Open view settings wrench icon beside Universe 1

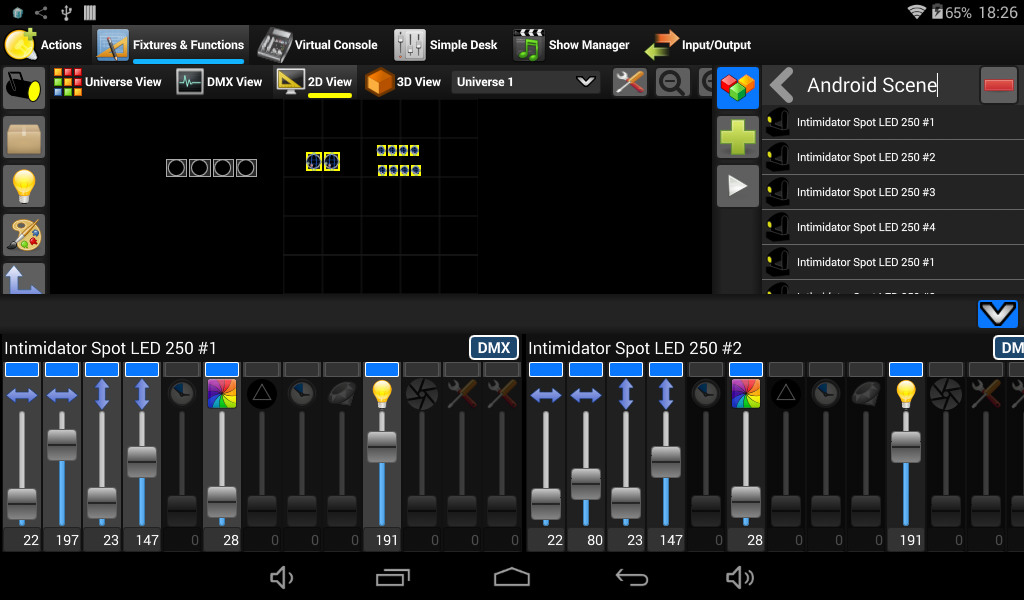630,82
